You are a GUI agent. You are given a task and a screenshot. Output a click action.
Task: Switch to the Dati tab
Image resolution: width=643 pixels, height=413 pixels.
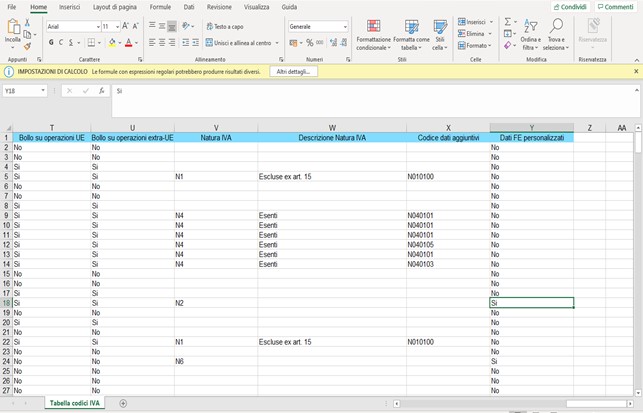[x=189, y=7]
